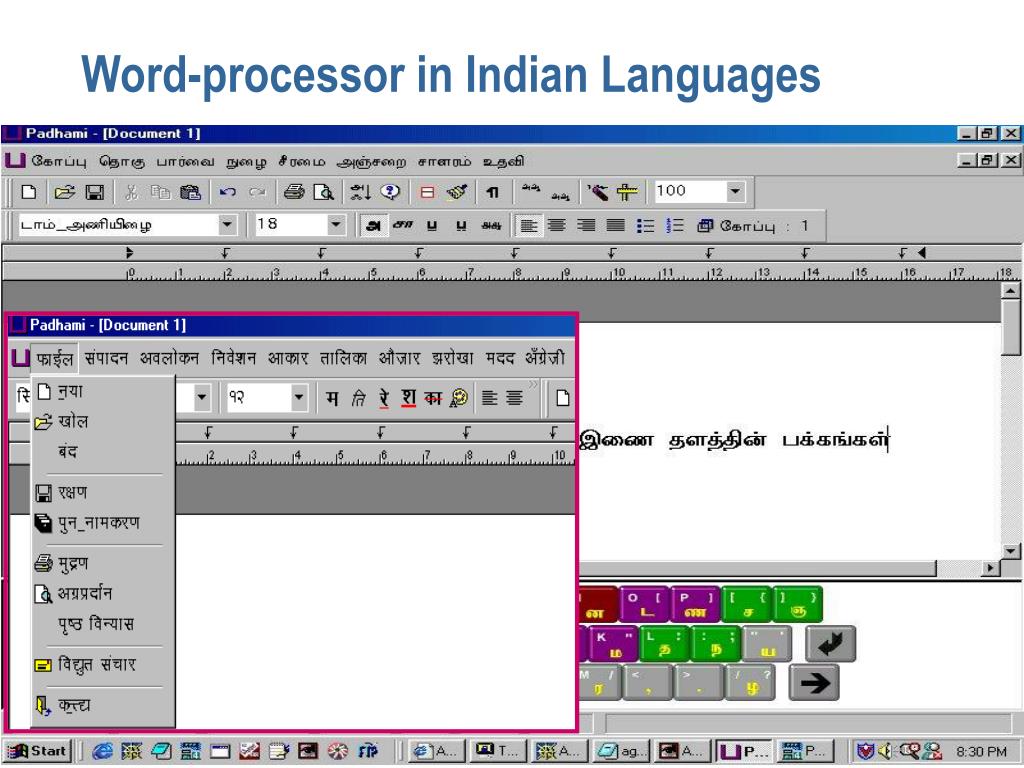The image size is (1024, 768).
Task: Open Hindi font name dropdown arrow
Action: (x=202, y=397)
